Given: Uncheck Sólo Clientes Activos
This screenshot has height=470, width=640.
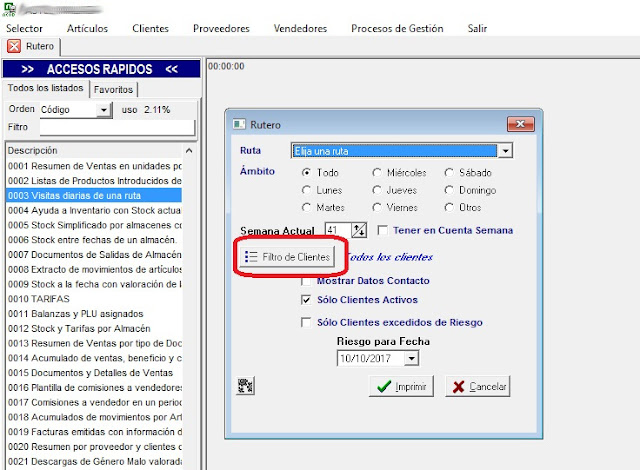Looking at the screenshot, I should (x=307, y=299).
